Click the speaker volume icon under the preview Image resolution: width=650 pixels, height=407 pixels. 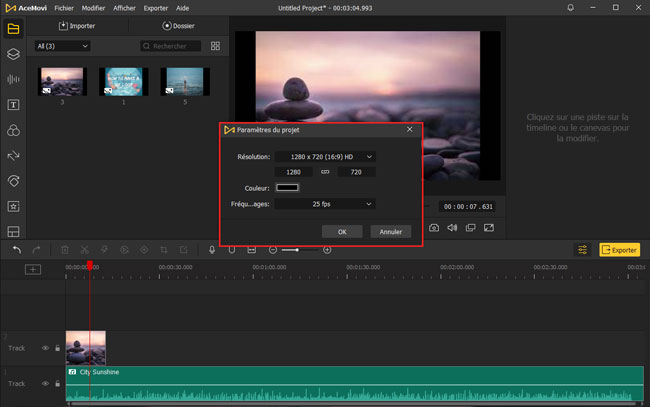coord(452,228)
